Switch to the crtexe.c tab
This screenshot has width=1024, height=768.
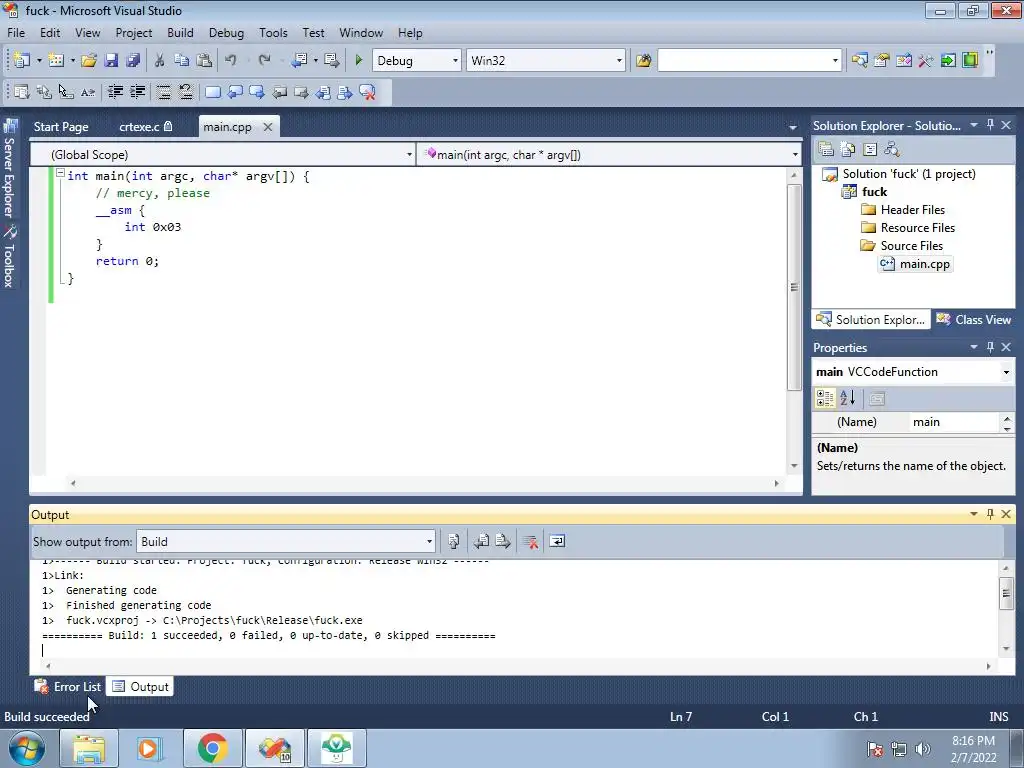click(x=145, y=127)
